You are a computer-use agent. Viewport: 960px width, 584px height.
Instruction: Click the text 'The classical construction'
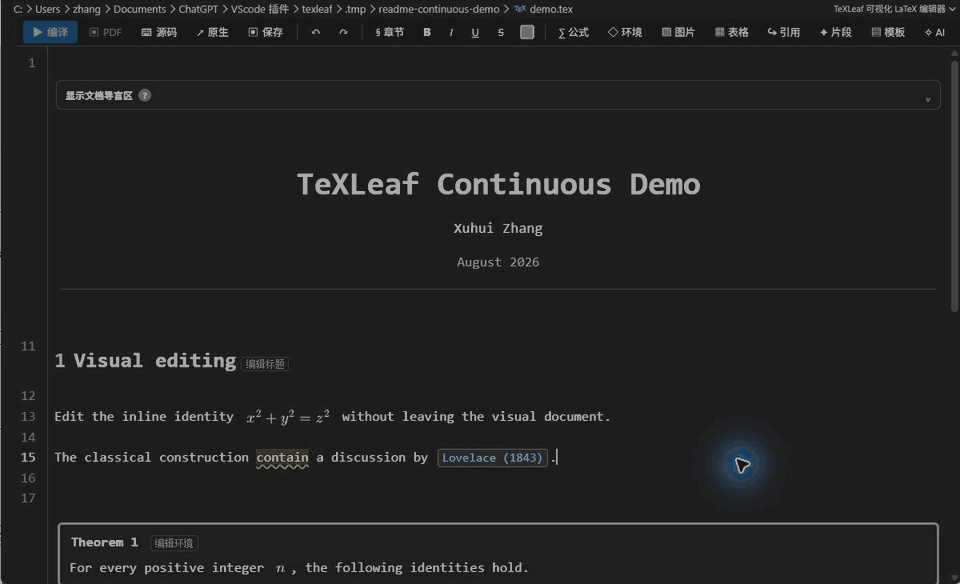(x=152, y=457)
